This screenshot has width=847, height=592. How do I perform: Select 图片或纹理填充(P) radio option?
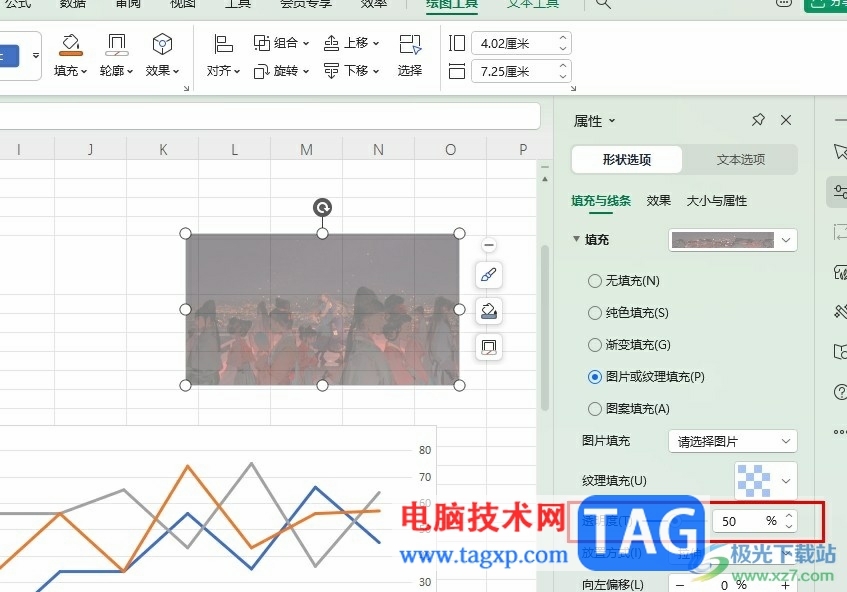[x=595, y=377]
